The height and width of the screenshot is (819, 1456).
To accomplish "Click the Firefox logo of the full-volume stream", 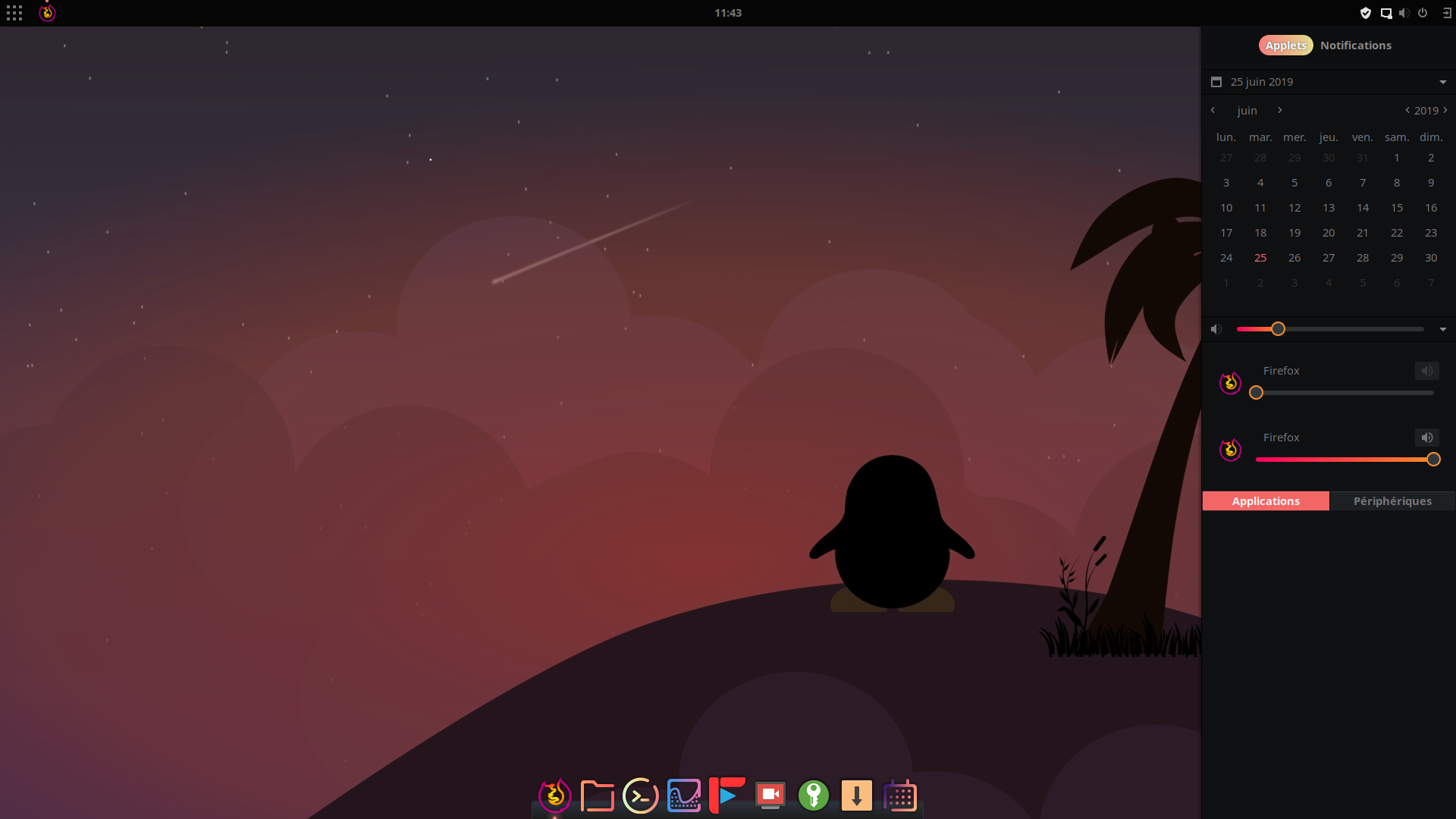I will coord(1230,450).
